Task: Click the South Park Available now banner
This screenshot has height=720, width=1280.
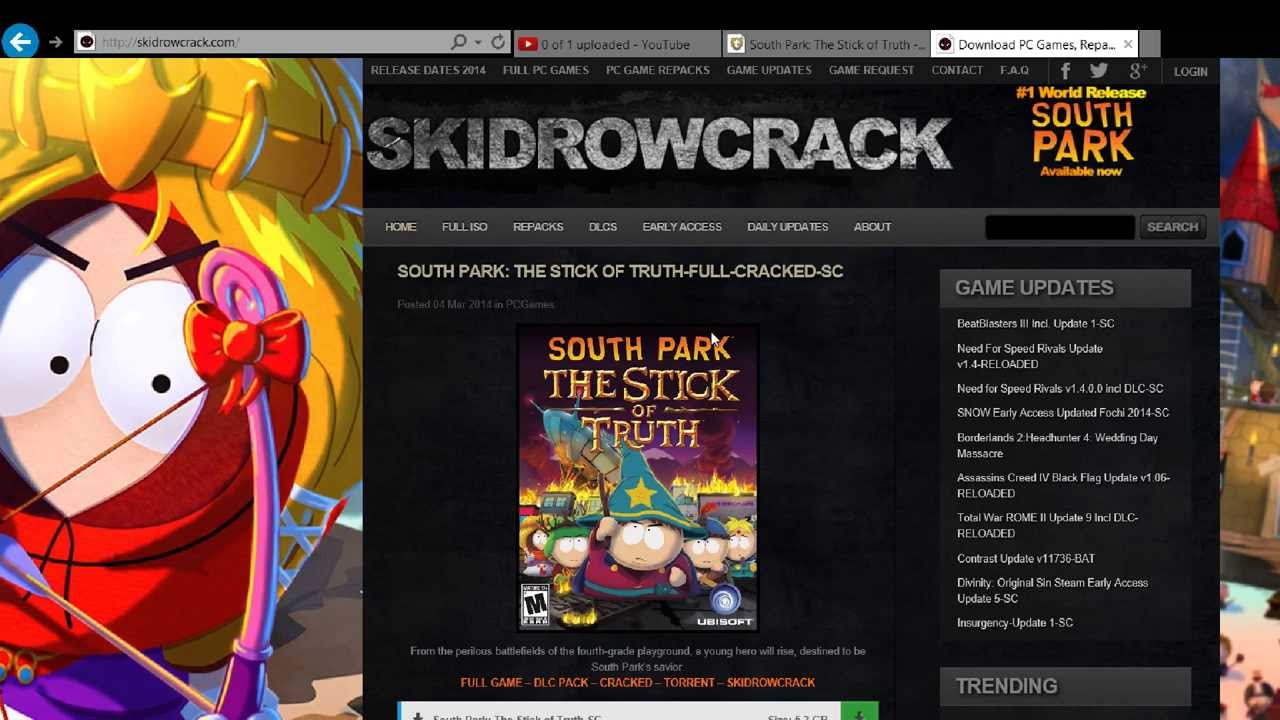Action: click(x=1081, y=131)
